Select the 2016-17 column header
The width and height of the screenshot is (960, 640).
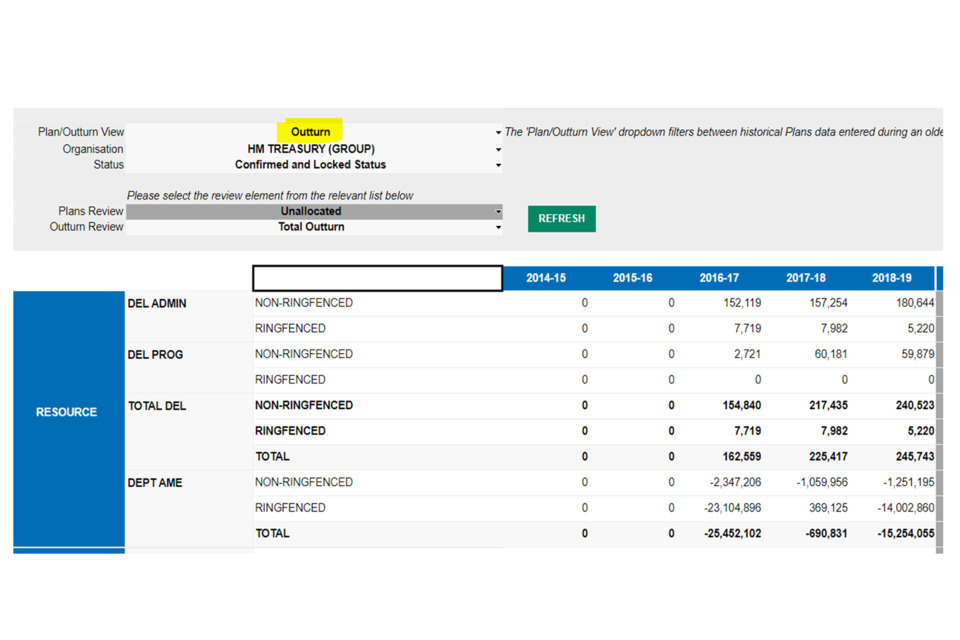point(719,278)
